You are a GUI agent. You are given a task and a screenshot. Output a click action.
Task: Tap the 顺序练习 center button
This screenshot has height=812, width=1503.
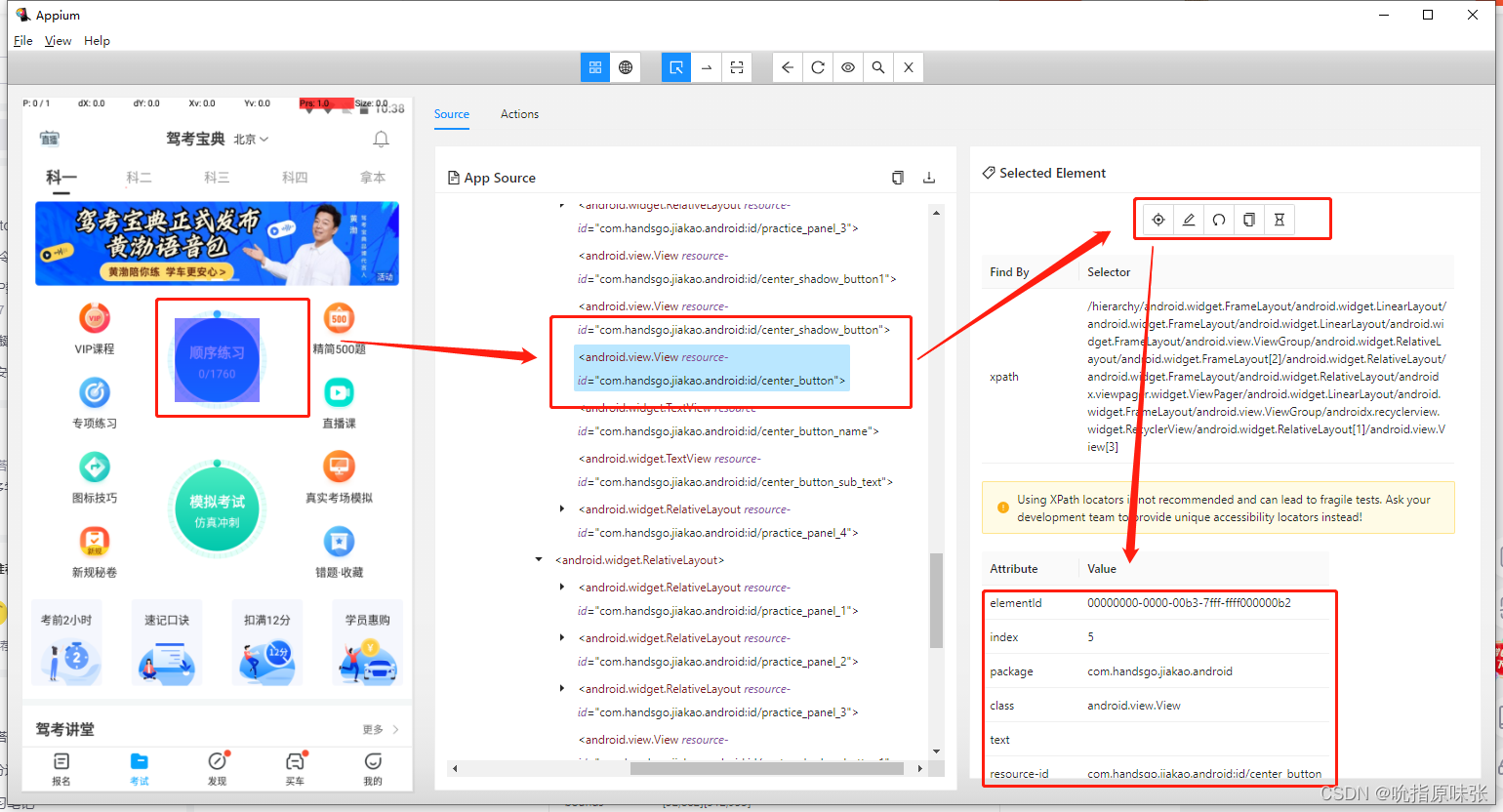tap(217, 360)
